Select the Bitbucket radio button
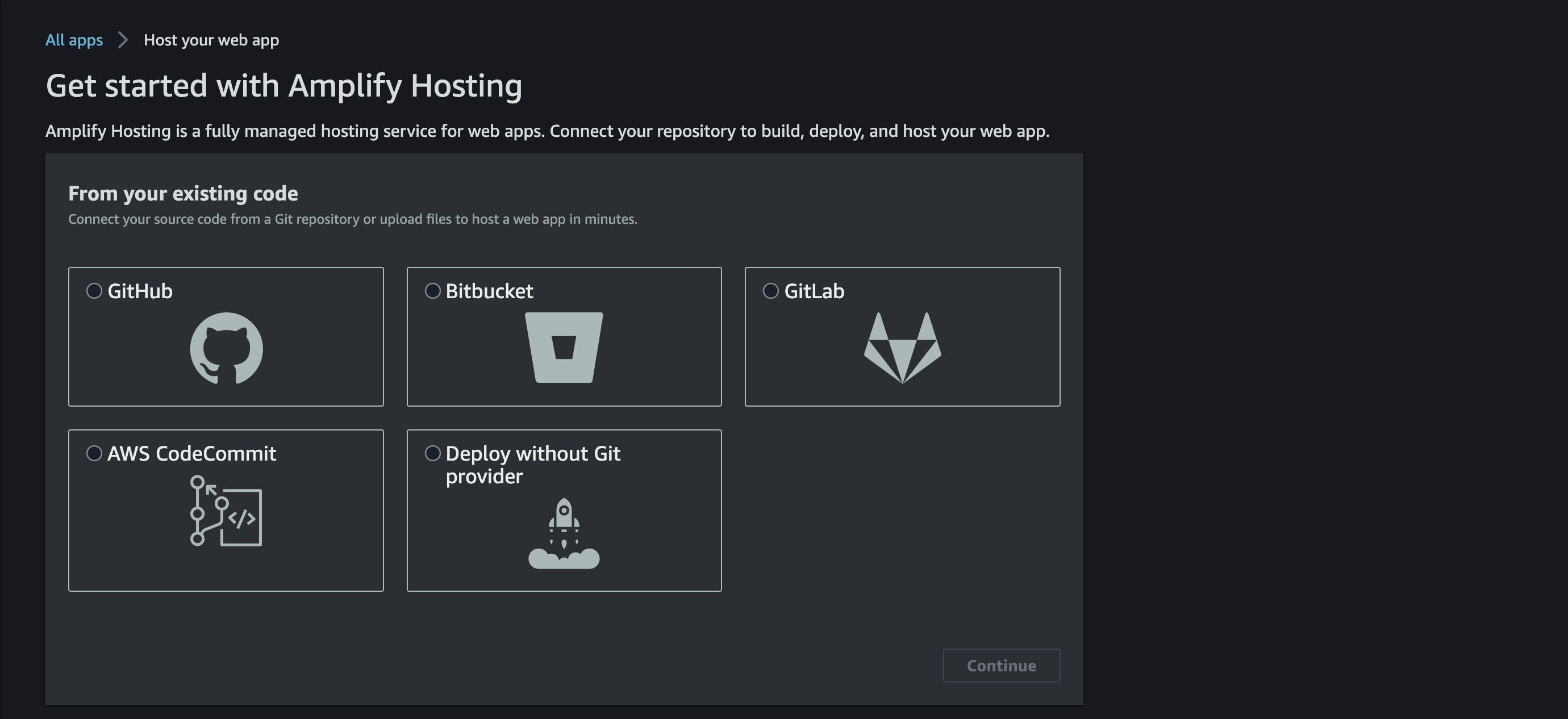This screenshot has height=719, width=1568. (433, 291)
